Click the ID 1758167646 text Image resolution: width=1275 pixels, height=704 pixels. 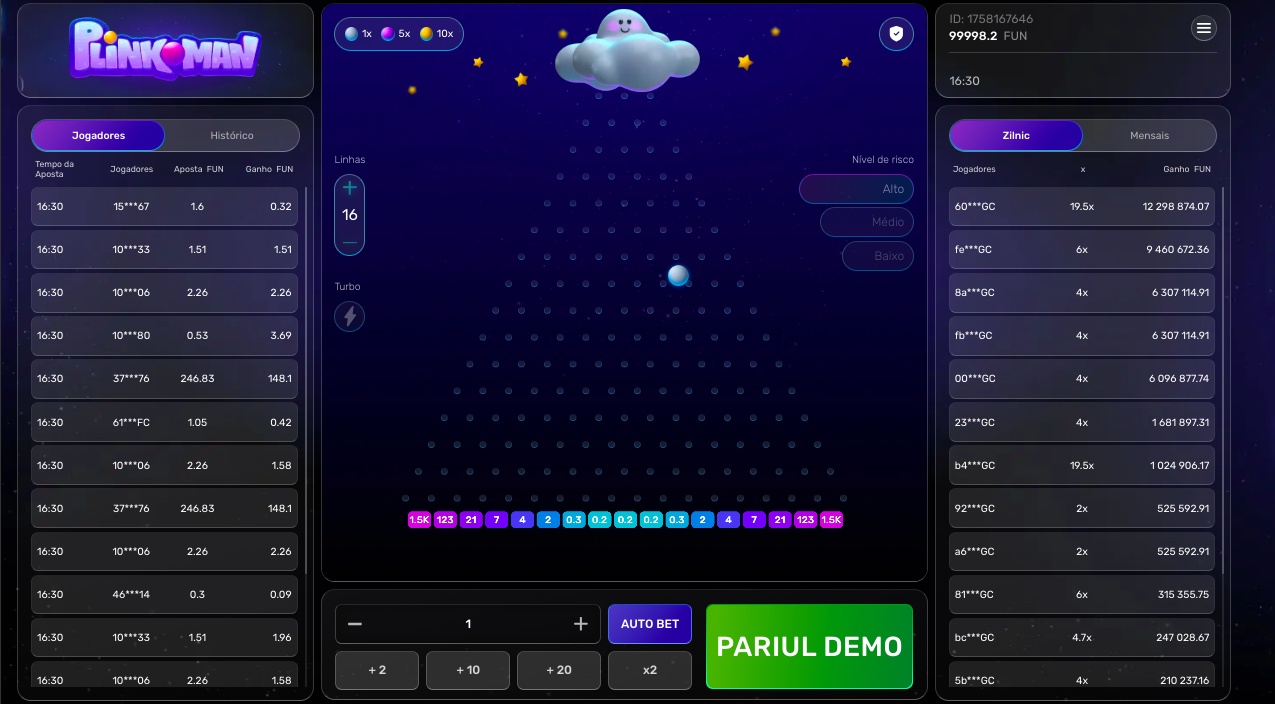991,19
